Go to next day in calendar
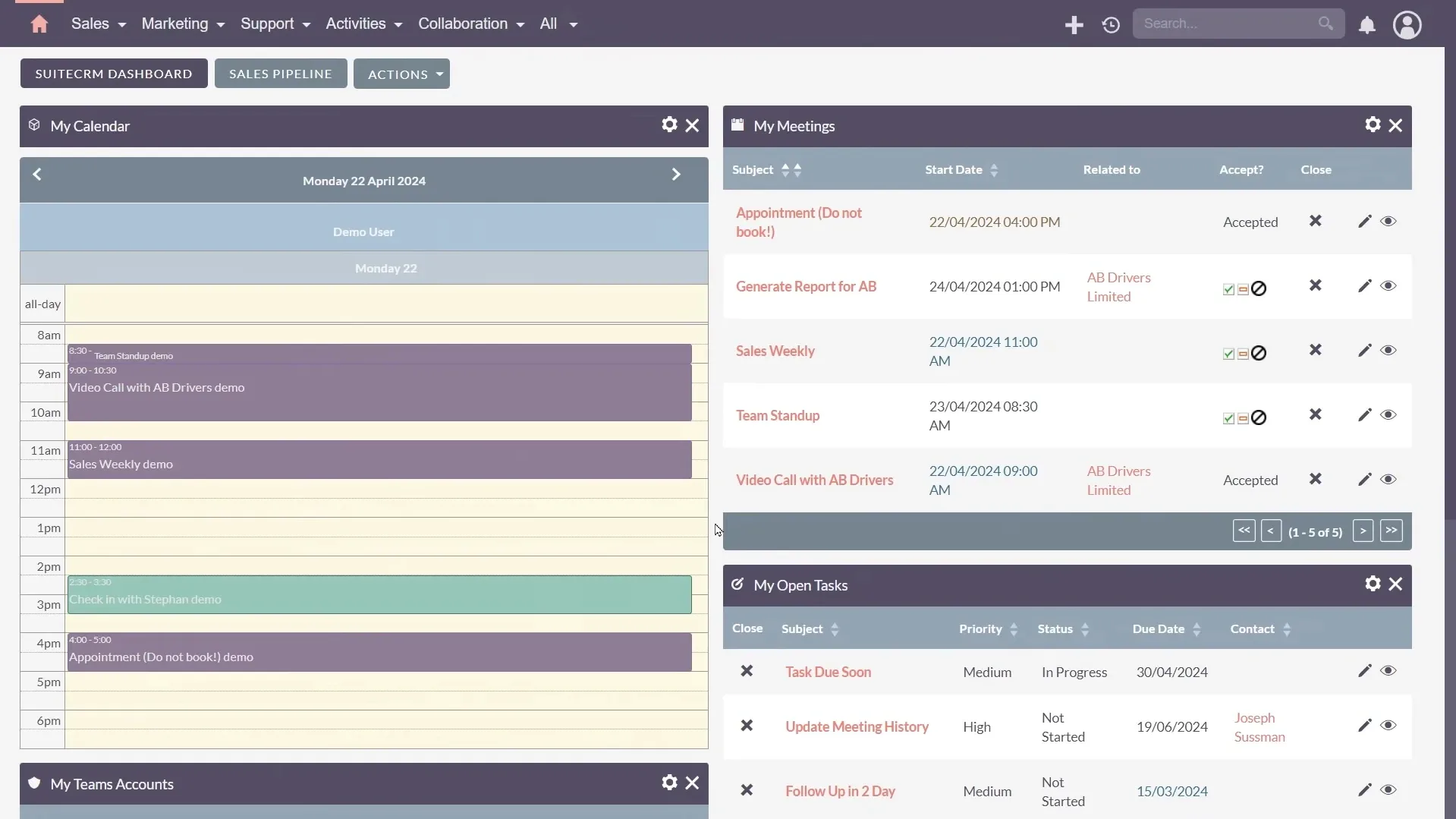The width and height of the screenshot is (1456, 819). click(x=675, y=175)
